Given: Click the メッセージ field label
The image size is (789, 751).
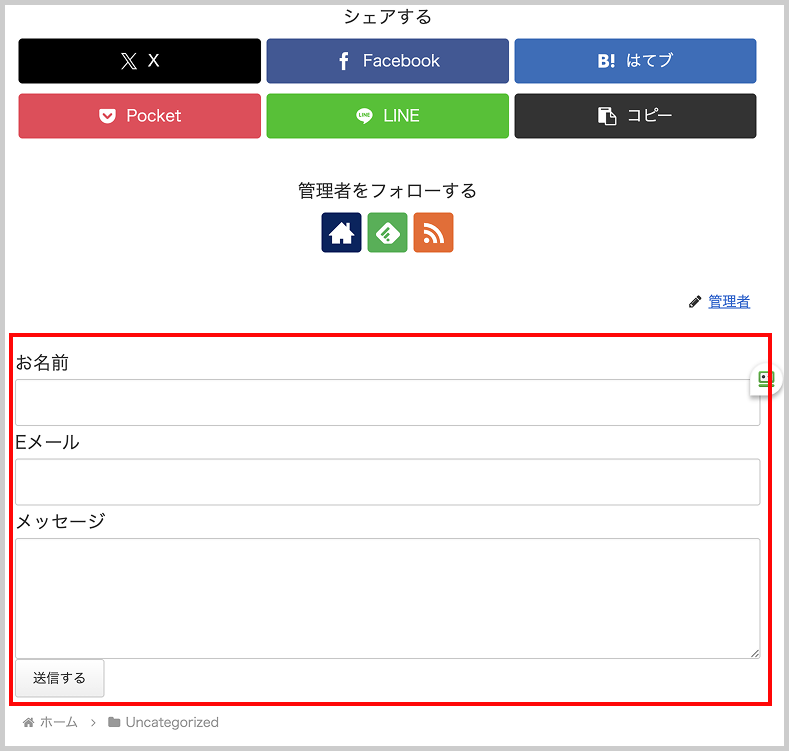Looking at the screenshot, I should (60, 521).
